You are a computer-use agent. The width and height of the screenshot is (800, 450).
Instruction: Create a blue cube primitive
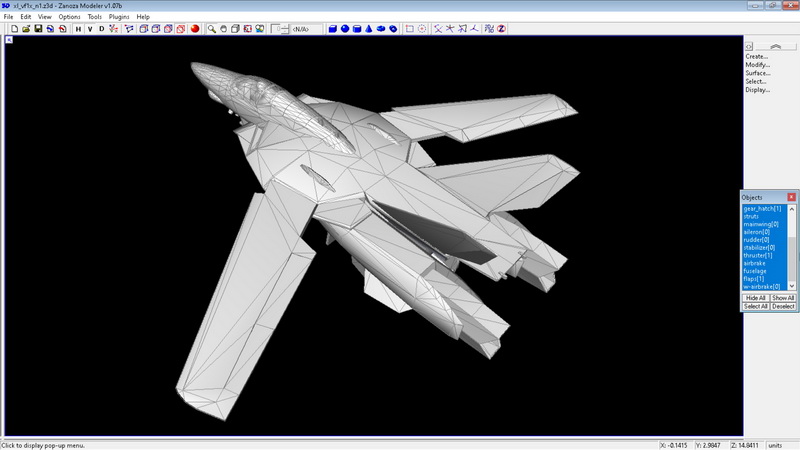click(333, 29)
